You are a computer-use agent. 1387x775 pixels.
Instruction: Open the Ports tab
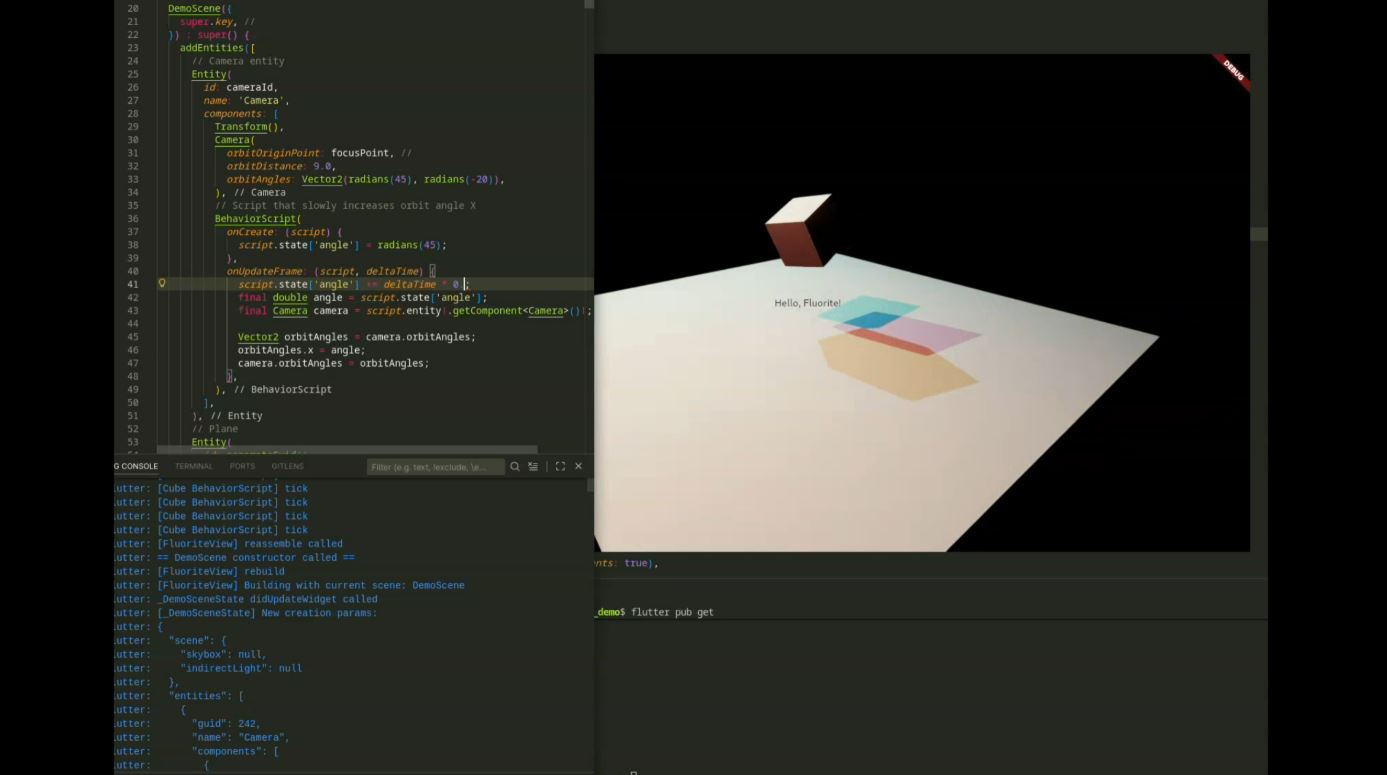coord(242,467)
